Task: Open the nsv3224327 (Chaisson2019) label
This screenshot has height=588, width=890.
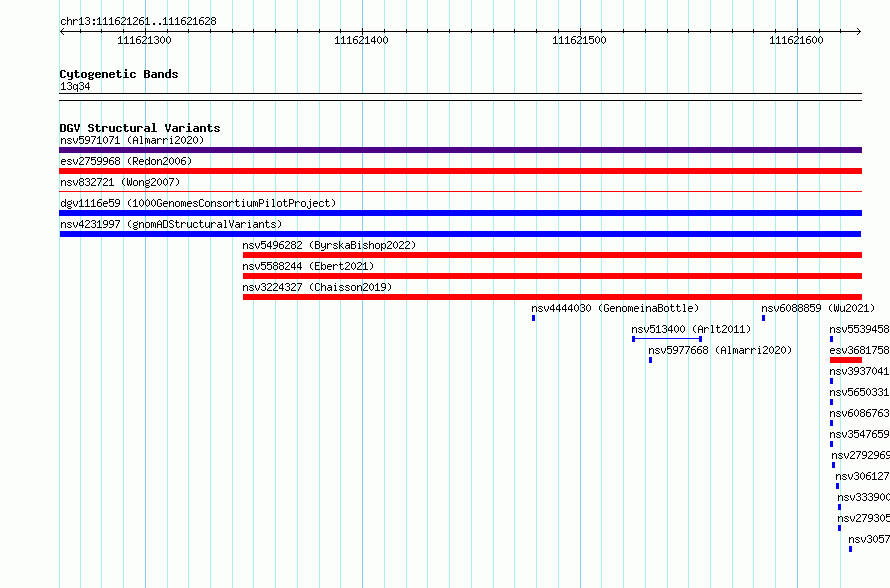Action: click(317, 287)
